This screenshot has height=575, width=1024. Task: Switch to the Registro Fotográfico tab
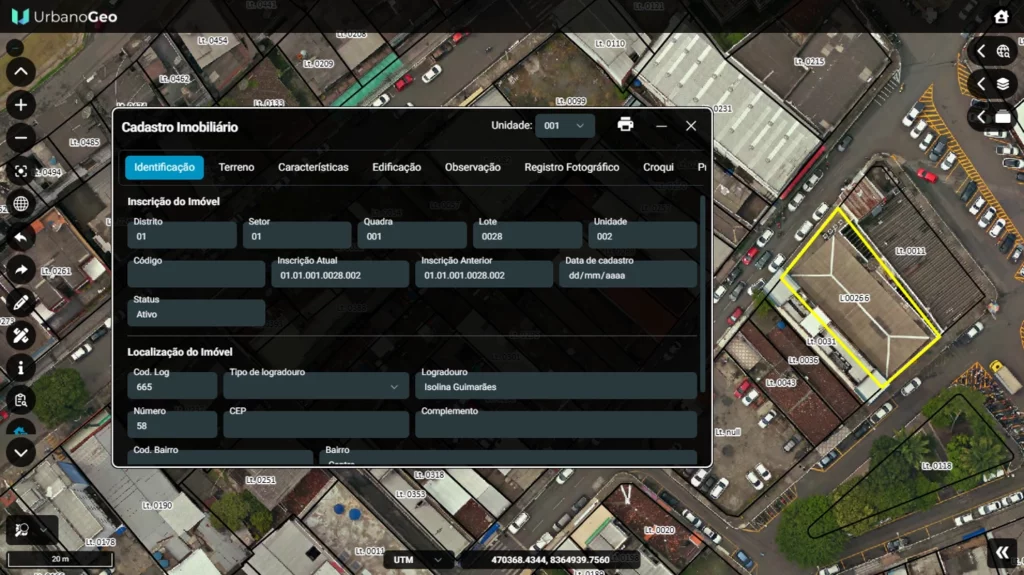[571, 167]
